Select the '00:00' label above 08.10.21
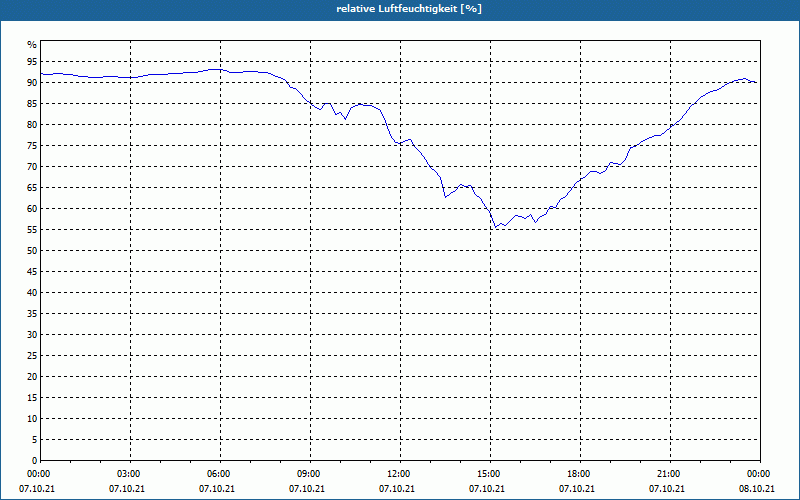The width and height of the screenshot is (800, 500). point(760,473)
